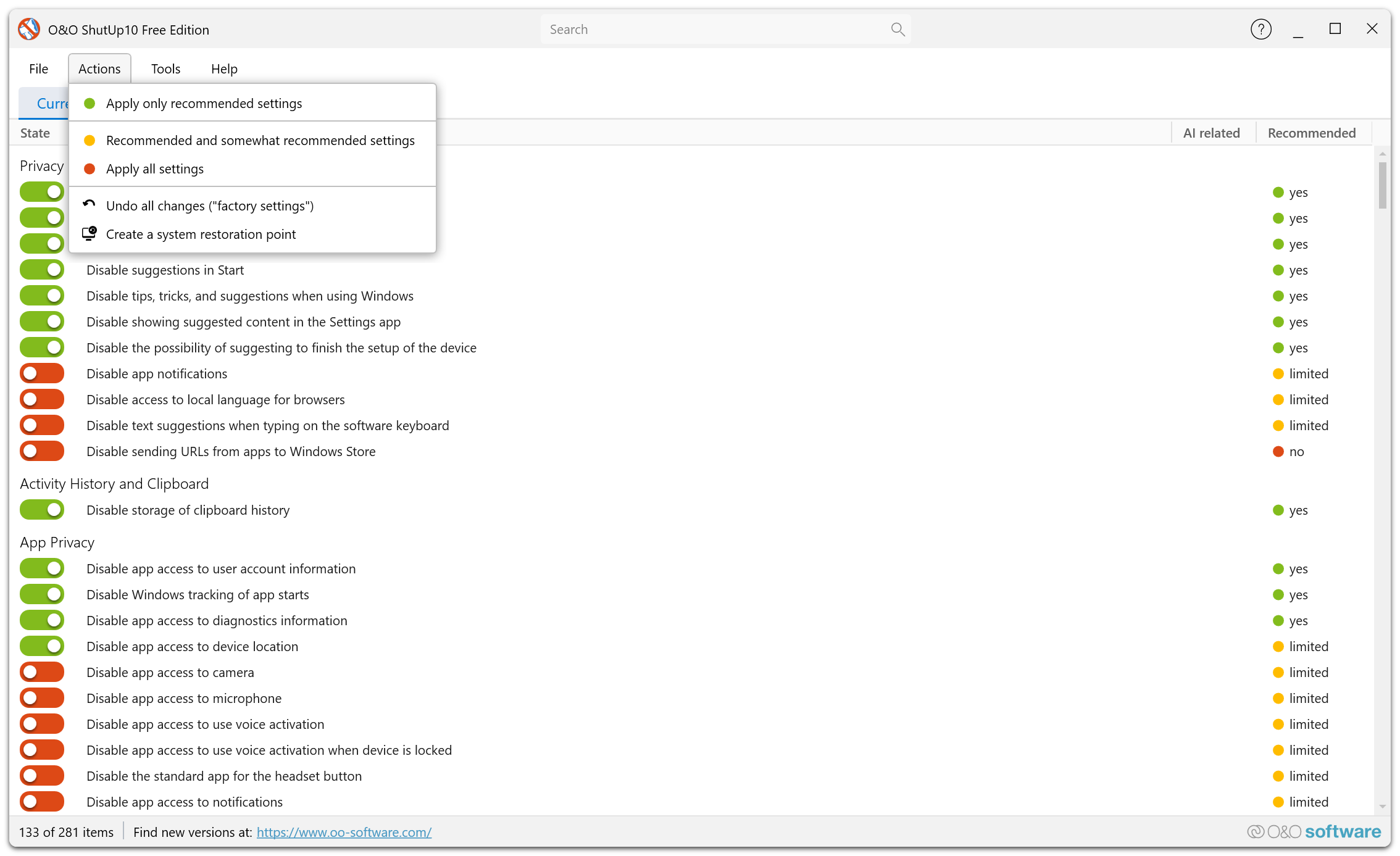Screen dimensions: 1400x856
Task: Click Disable app access to diagnostics information text
Action: click(217, 620)
